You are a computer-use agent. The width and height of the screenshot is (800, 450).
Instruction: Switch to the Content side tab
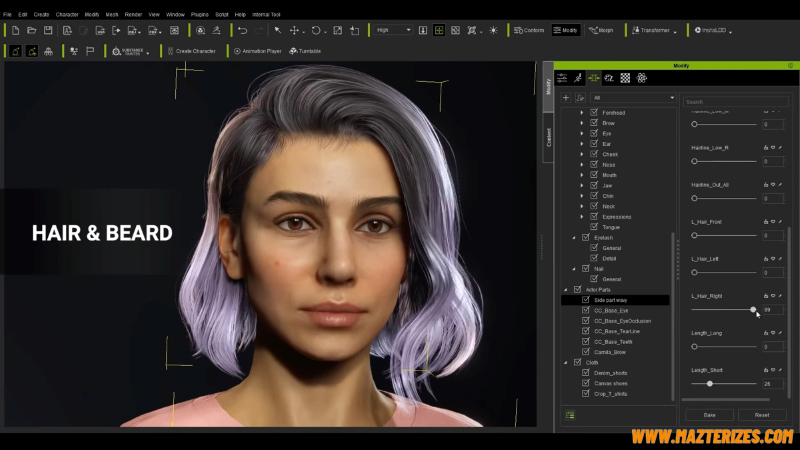click(548, 138)
